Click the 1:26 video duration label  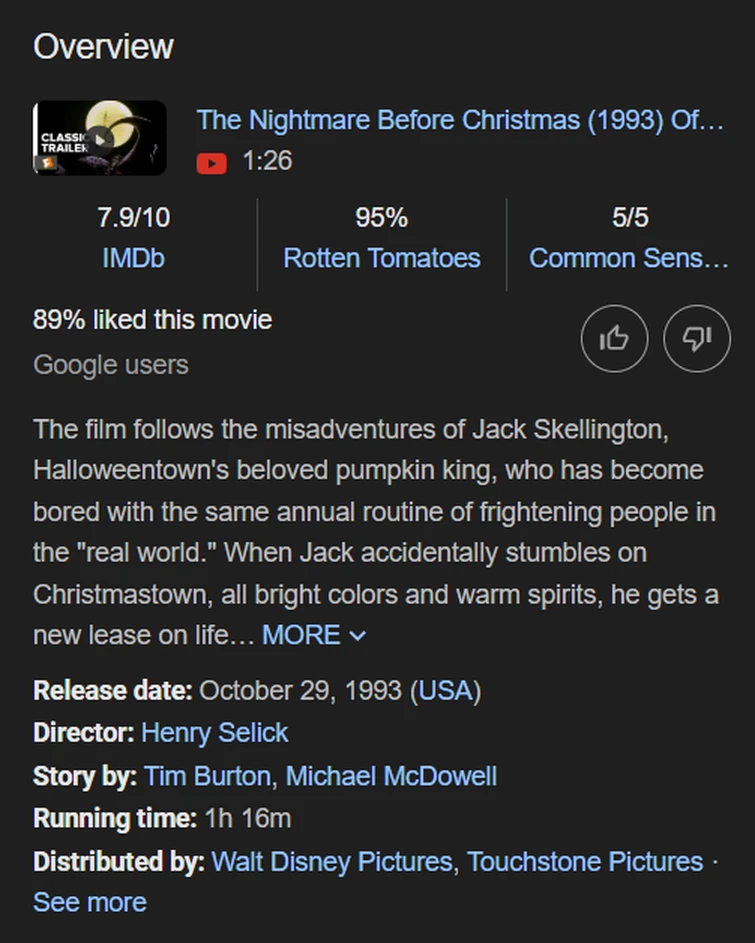tap(267, 161)
